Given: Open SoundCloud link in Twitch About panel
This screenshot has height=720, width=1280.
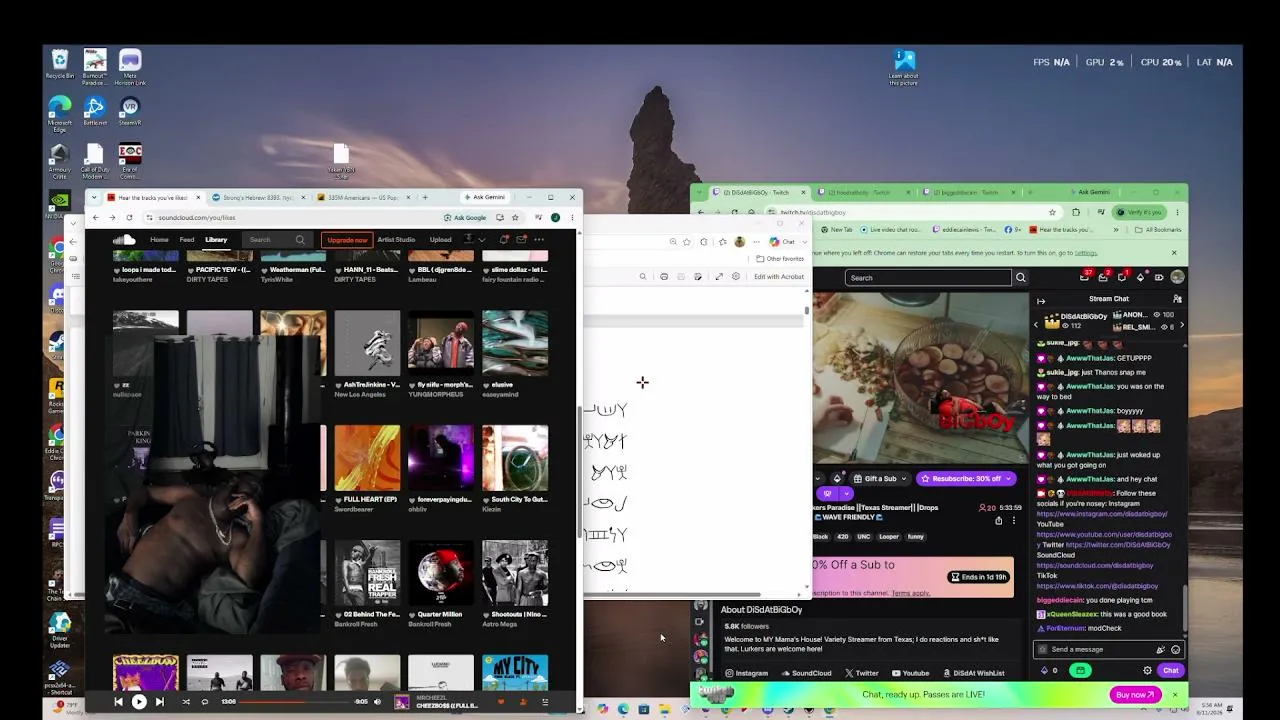Looking at the screenshot, I should [808, 673].
